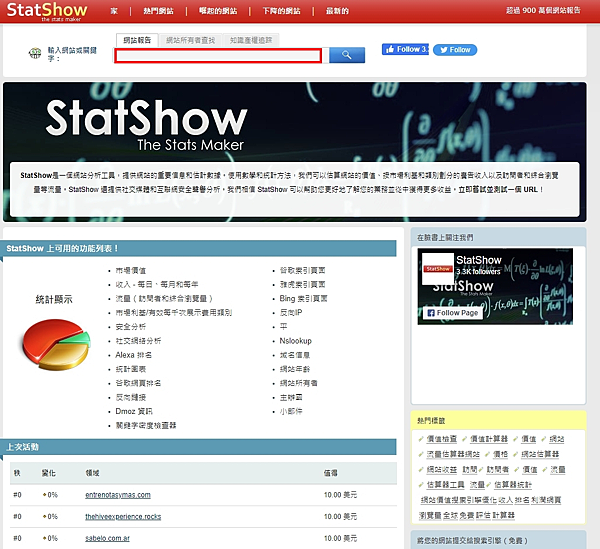Click the Nslookup feature list item
Image resolution: width=600 pixels, height=549 pixels.
pos(295,341)
